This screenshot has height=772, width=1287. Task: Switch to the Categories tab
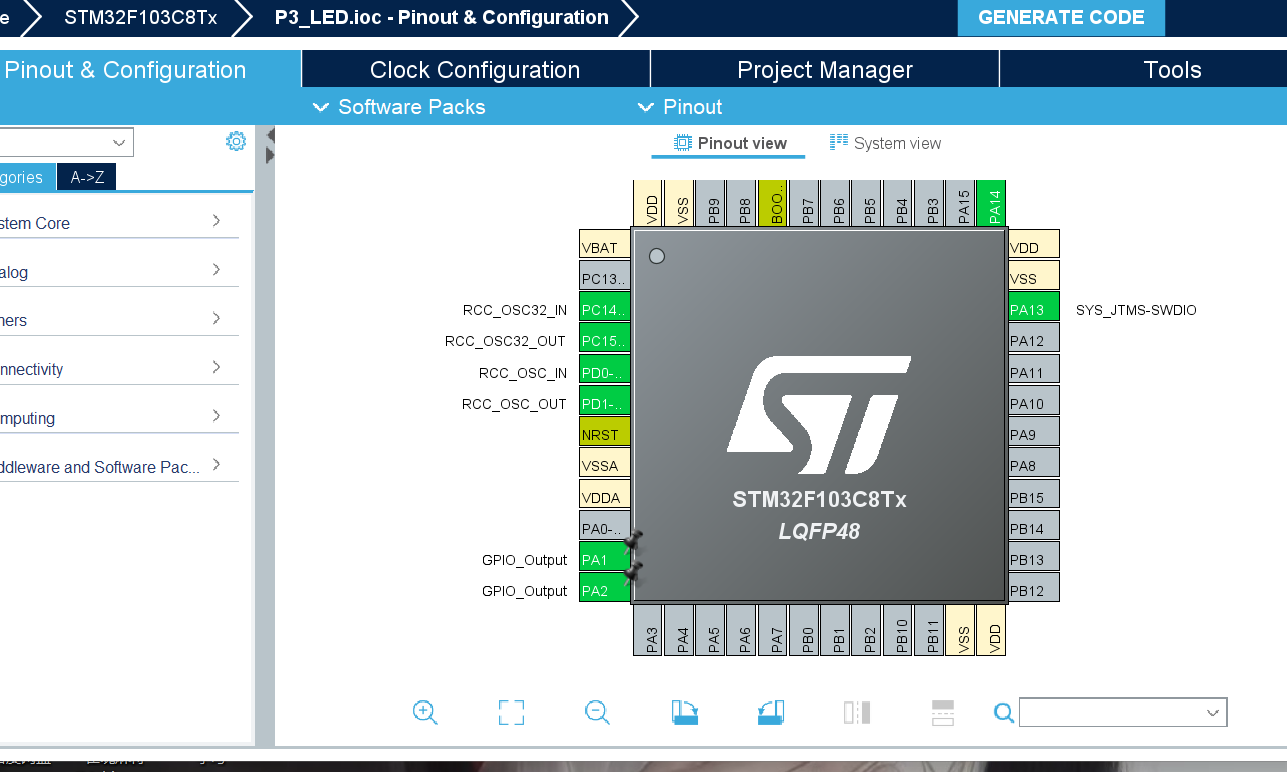[x=27, y=177]
